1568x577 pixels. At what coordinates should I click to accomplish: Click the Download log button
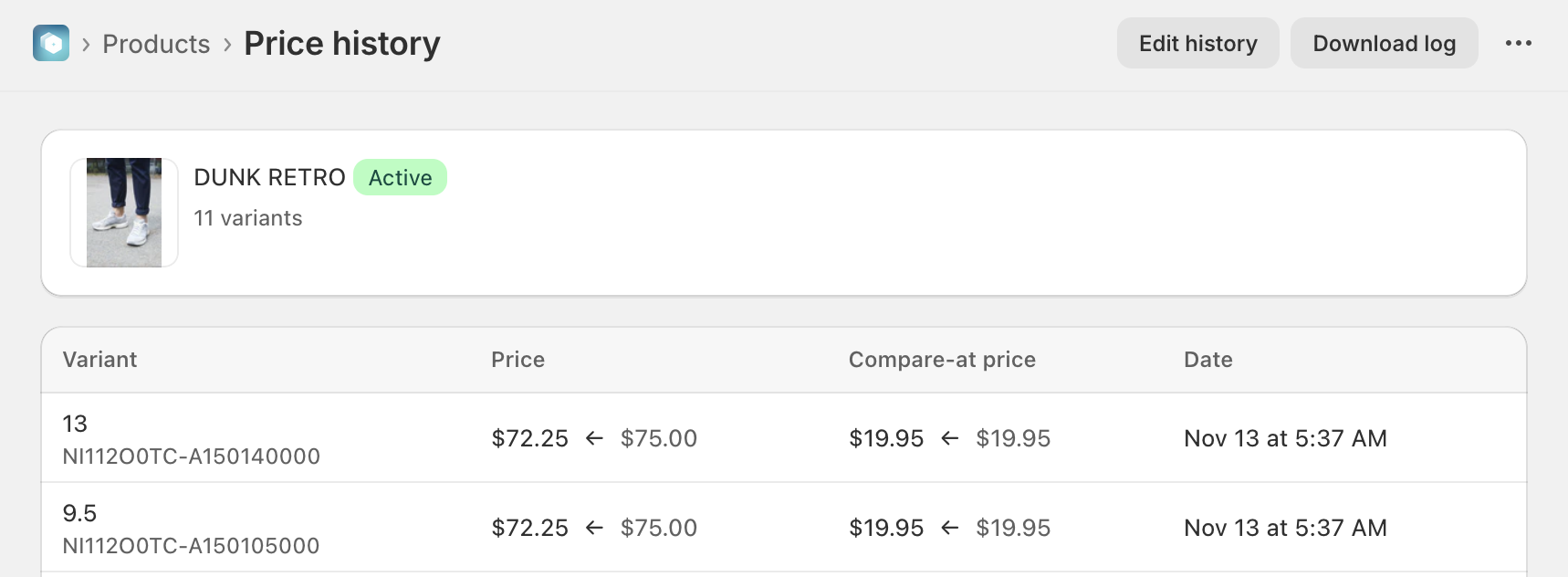coord(1384,43)
